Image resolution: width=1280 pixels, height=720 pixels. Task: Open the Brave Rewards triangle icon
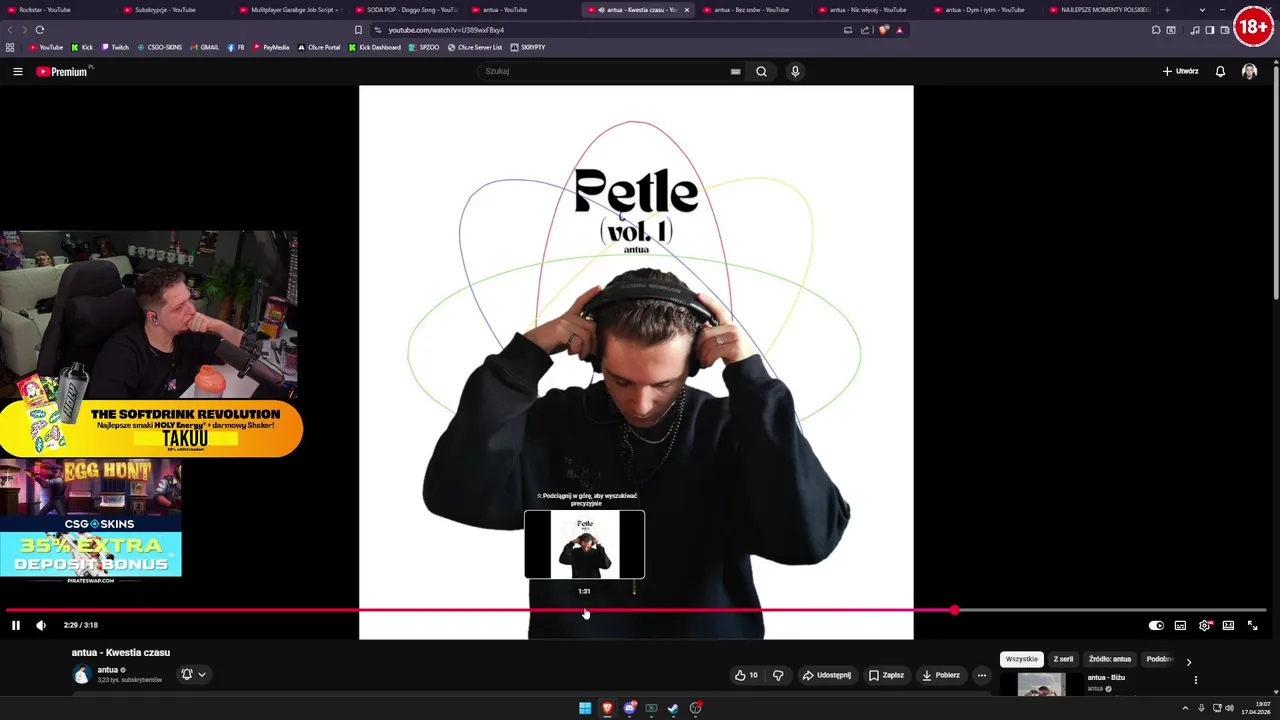coord(899,30)
